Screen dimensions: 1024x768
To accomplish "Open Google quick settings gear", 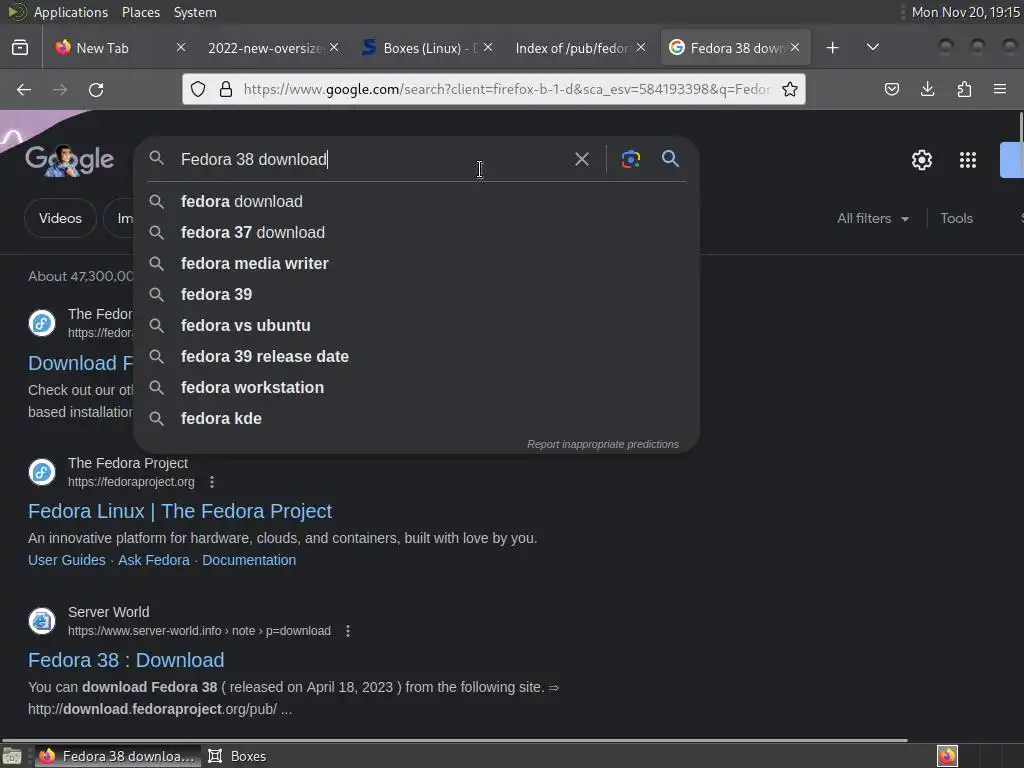I will 921,160.
